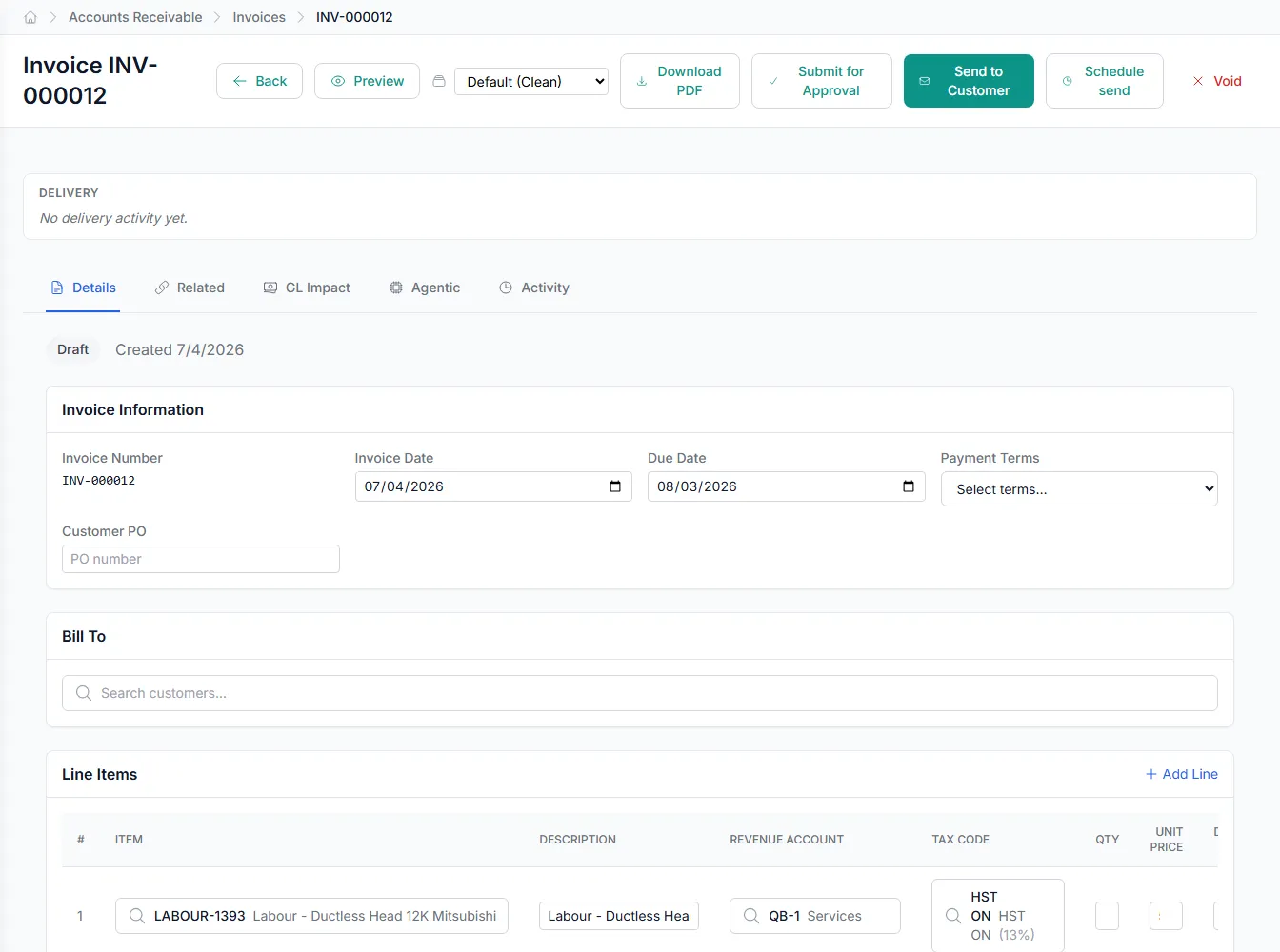
Task: Open the Payment Terms dropdown
Action: 1079,489
